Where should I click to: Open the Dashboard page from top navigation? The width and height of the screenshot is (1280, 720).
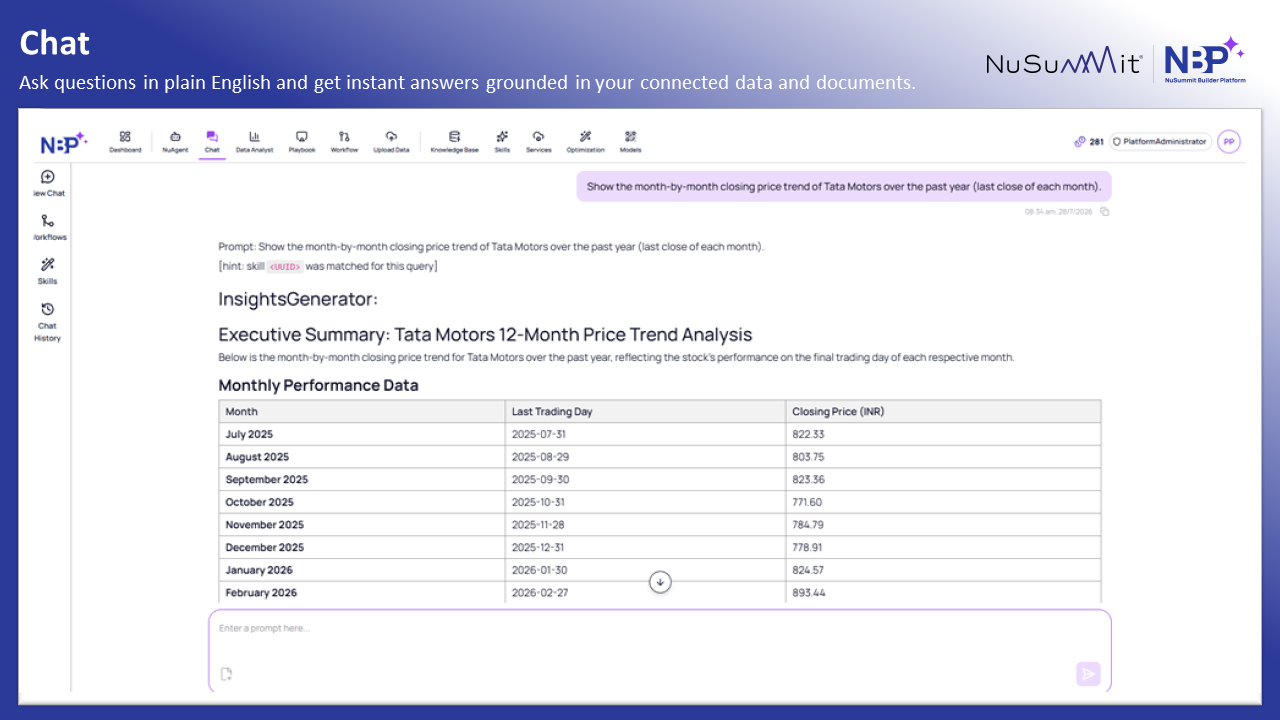[125, 141]
